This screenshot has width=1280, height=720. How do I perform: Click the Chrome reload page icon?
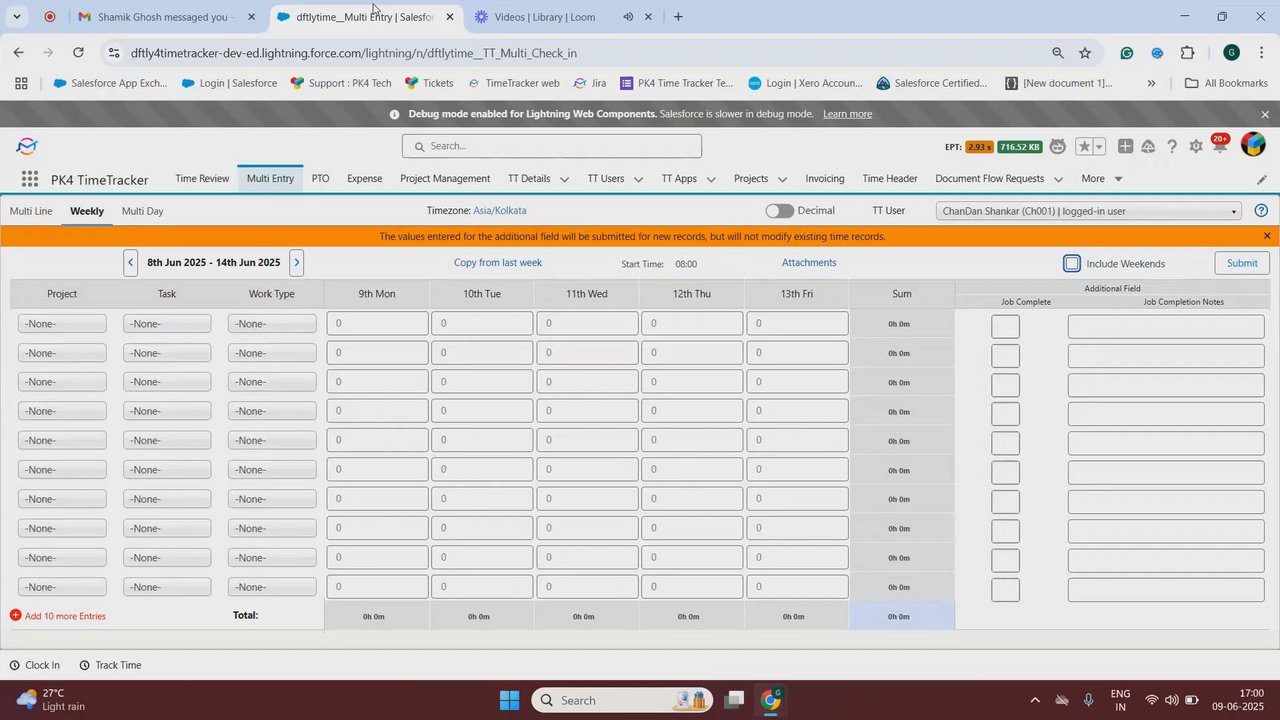78,53
